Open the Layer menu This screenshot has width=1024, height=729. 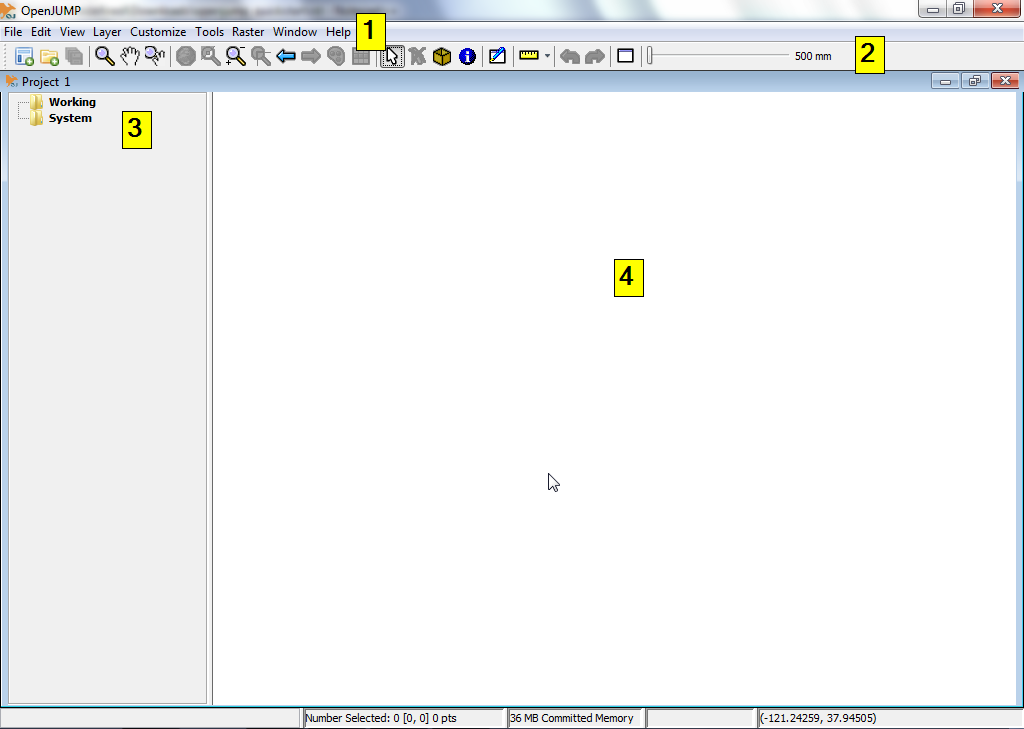point(107,32)
